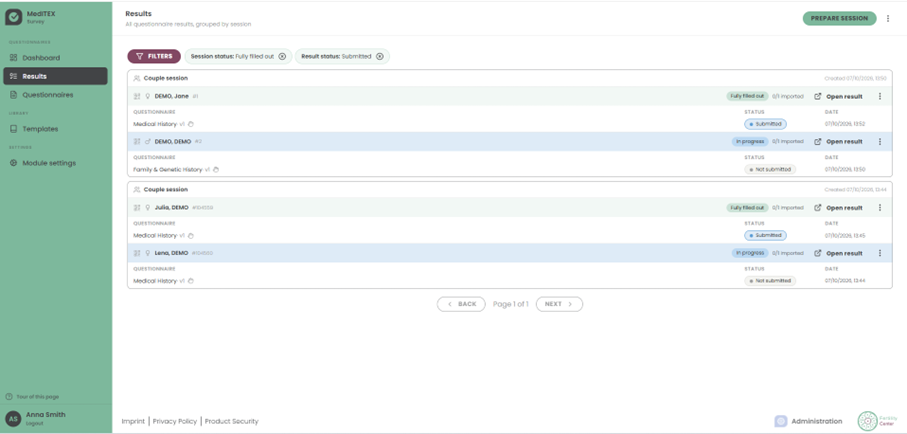Image resolution: width=907 pixels, height=434 pixels.
Task: Open the Product Security link
Action: coord(231,421)
